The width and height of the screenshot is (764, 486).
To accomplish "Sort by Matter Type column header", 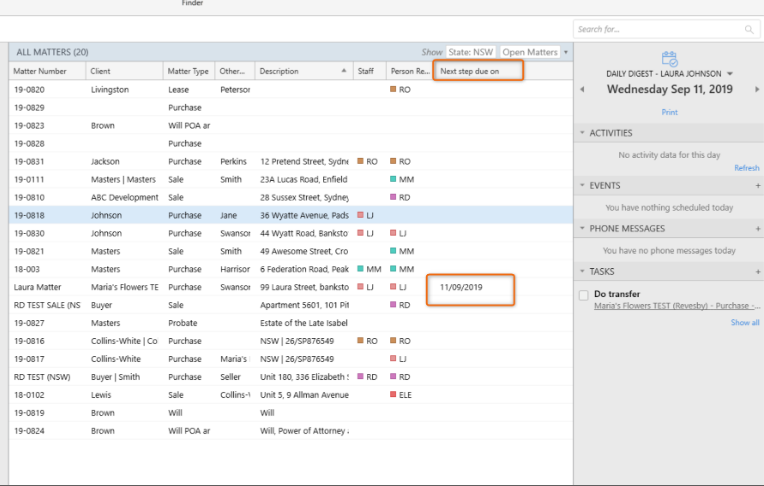I will [x=189, y=71].
